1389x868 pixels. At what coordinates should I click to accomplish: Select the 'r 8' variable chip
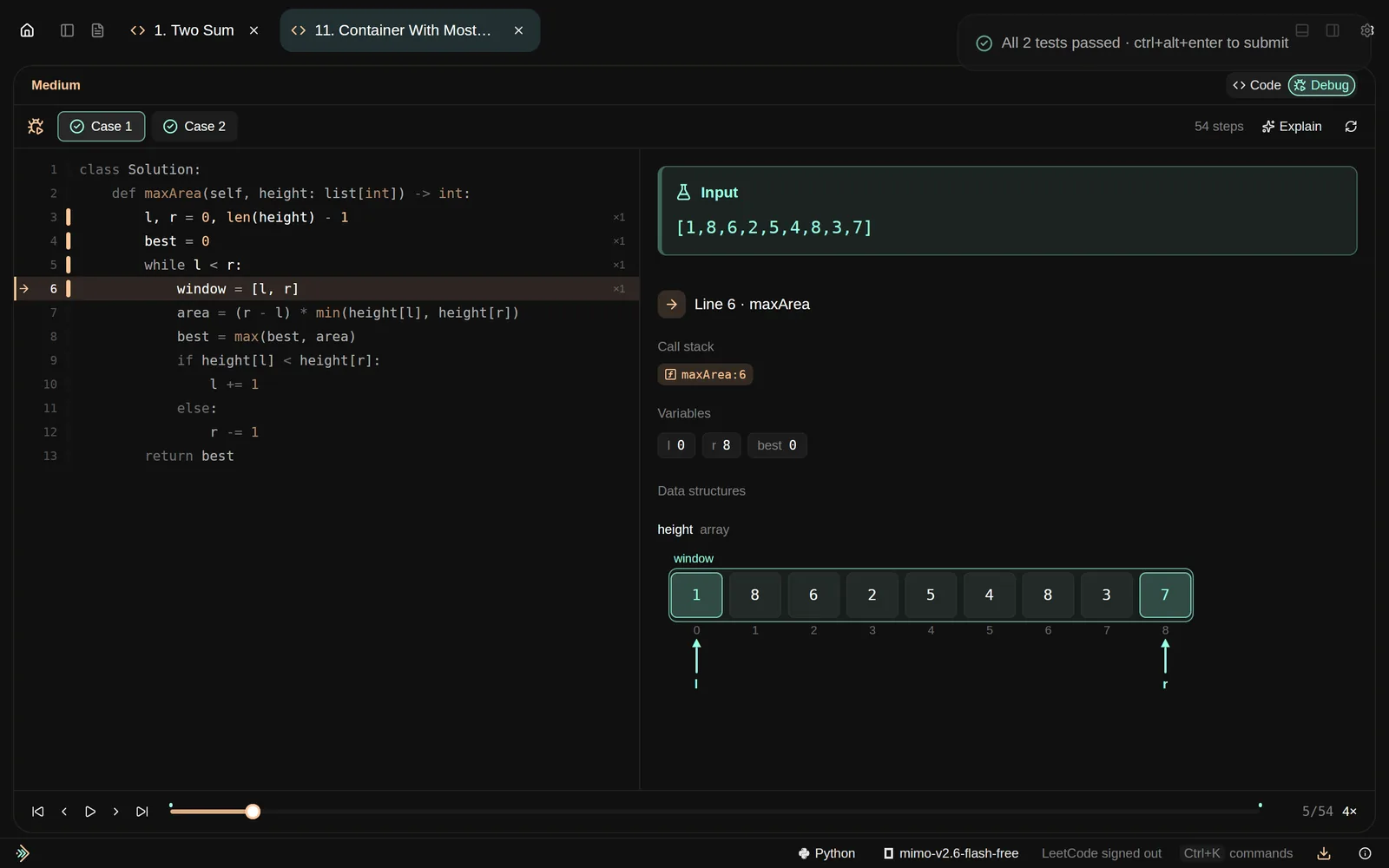(721, 445)
